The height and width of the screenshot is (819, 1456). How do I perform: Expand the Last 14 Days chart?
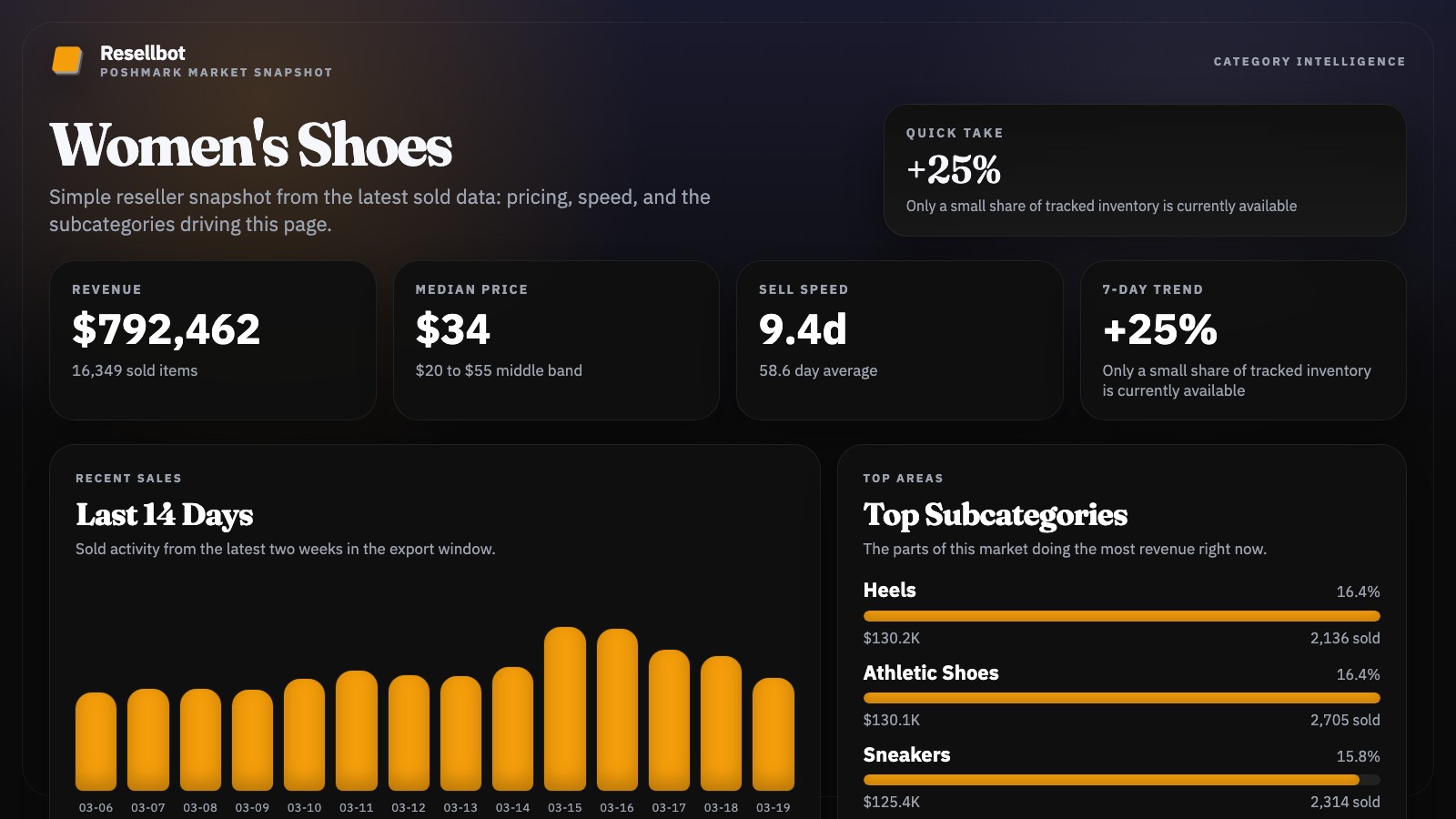coord(164,515)
